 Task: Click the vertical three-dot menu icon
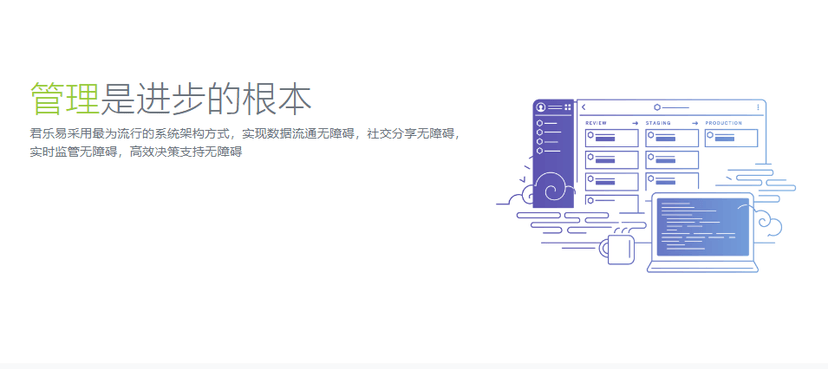758,107
